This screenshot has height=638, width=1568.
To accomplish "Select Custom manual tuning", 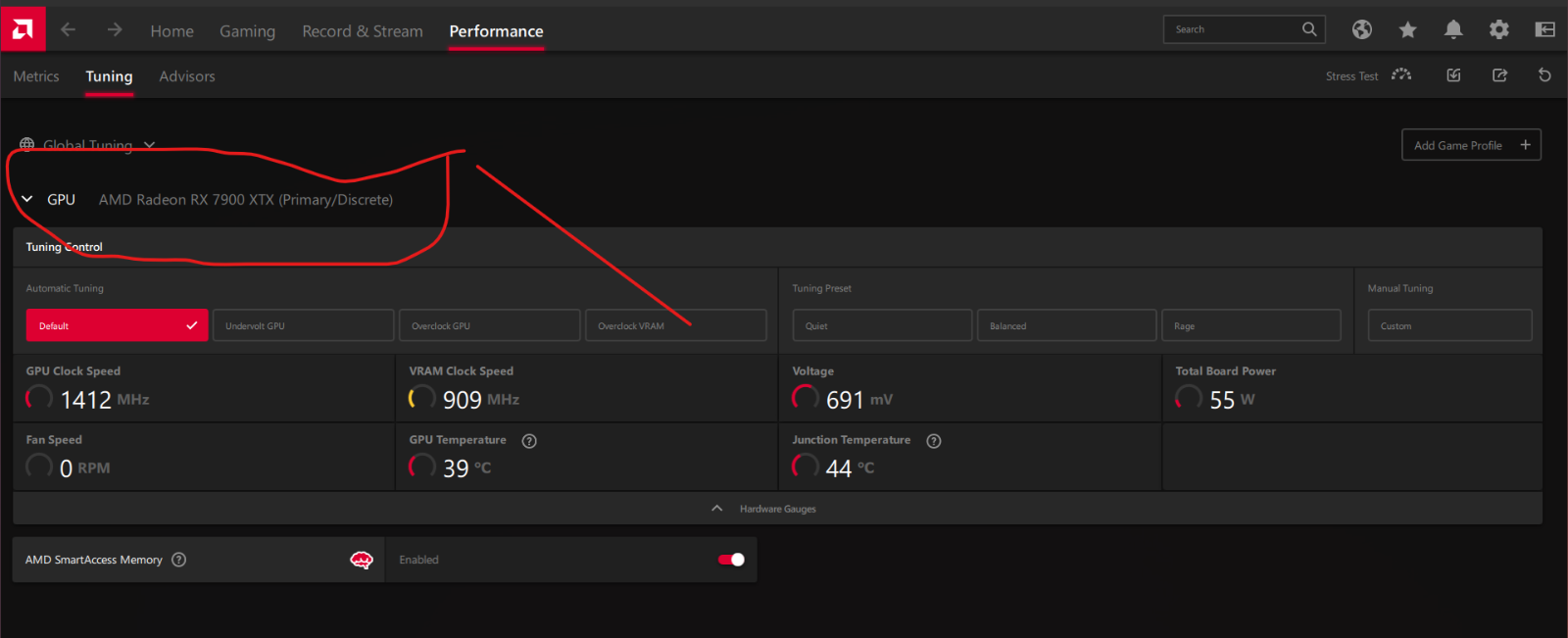I will point(1449,325).
